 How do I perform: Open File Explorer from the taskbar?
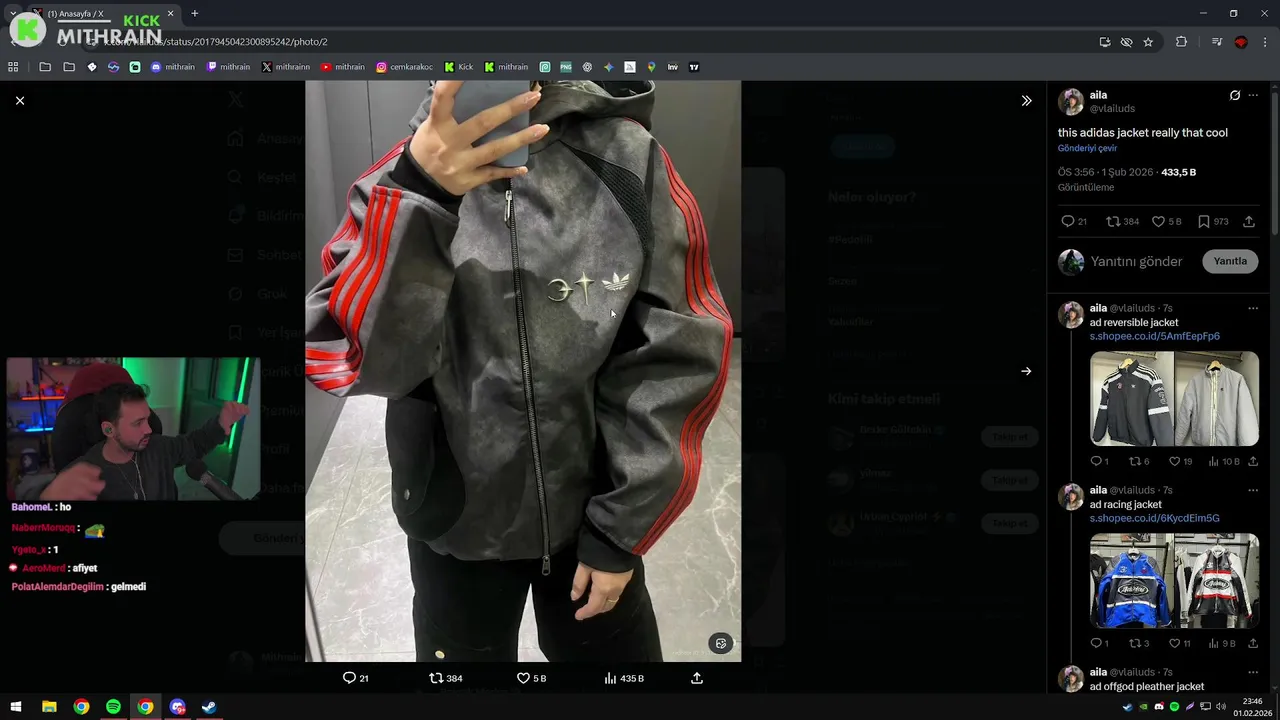tap(49, 707)
